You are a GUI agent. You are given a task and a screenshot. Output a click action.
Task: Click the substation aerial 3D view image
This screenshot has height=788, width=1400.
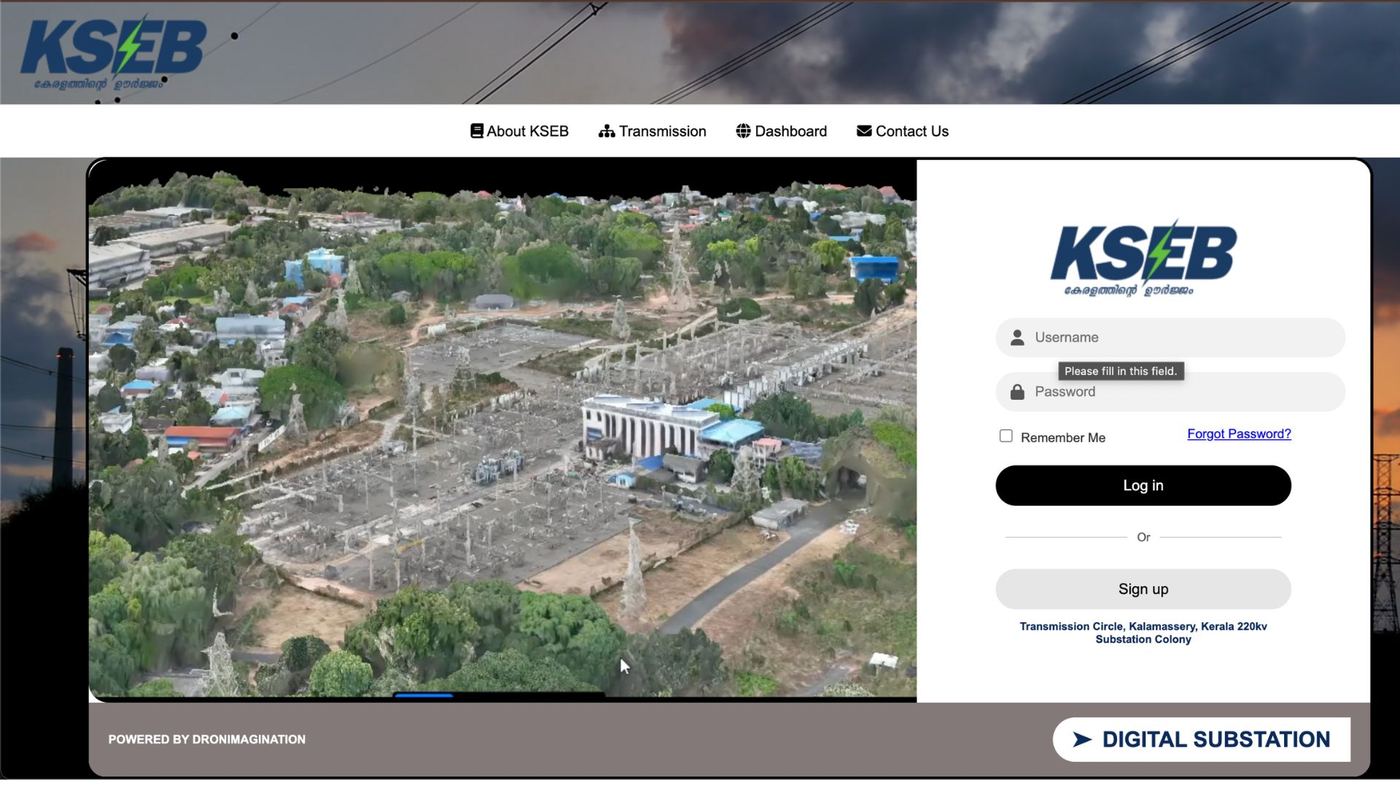tap(503, 431)
